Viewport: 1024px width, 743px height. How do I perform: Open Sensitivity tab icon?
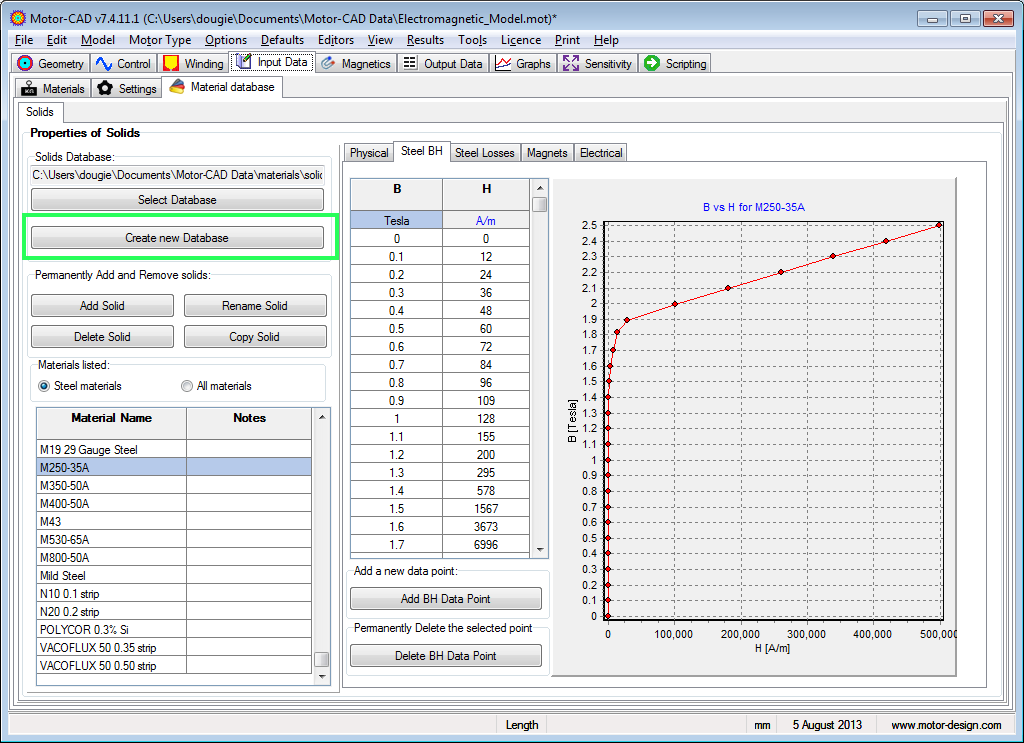click(x=571, y=63)
